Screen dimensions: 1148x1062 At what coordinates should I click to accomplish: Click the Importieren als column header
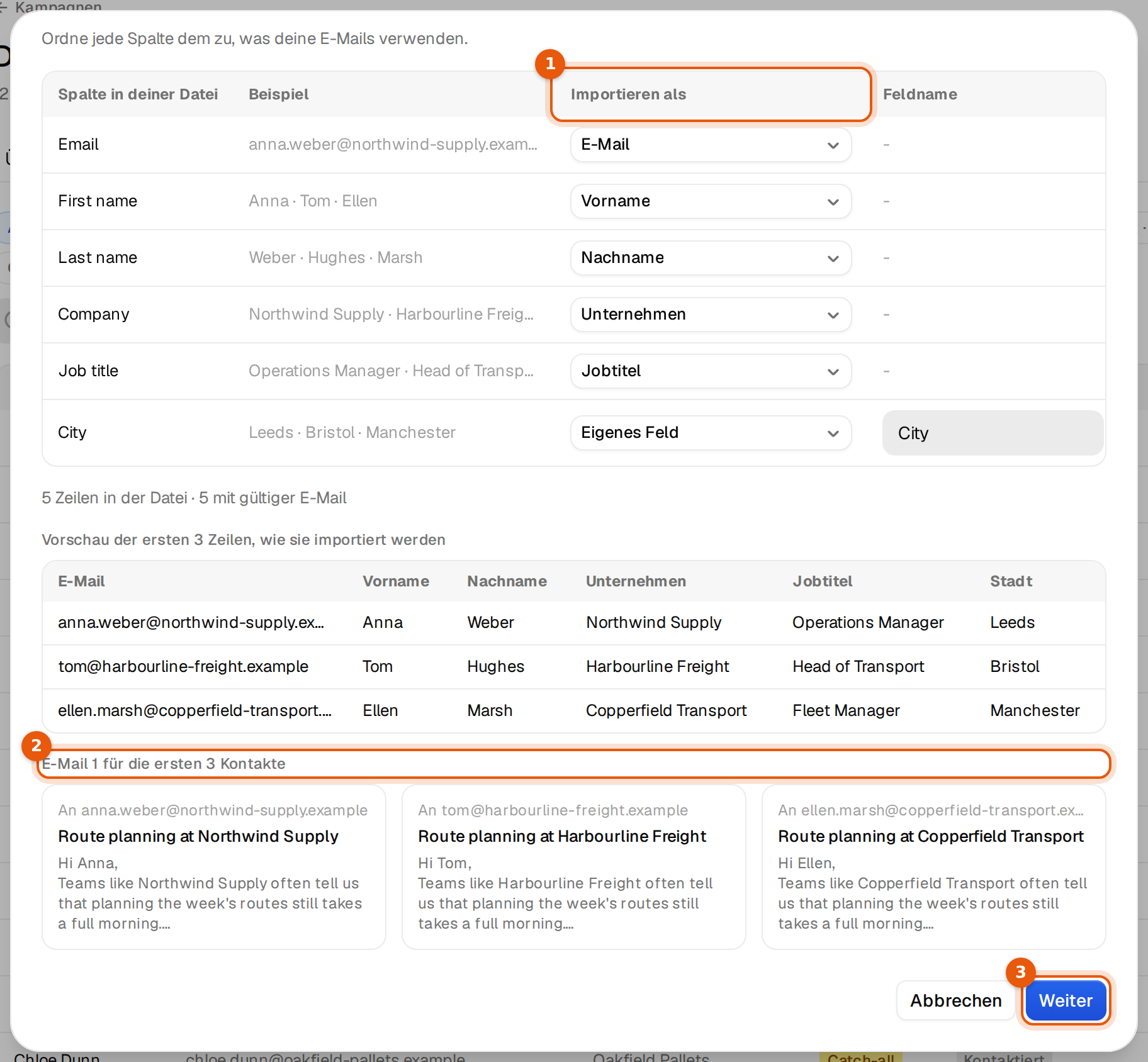(x=628, y=94)
